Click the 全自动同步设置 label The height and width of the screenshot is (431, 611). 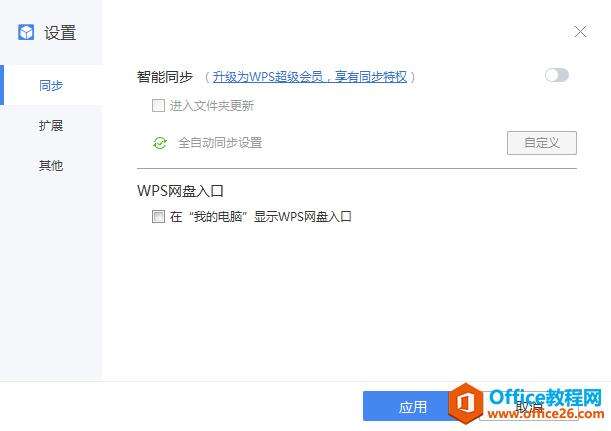tap(220, 143)
